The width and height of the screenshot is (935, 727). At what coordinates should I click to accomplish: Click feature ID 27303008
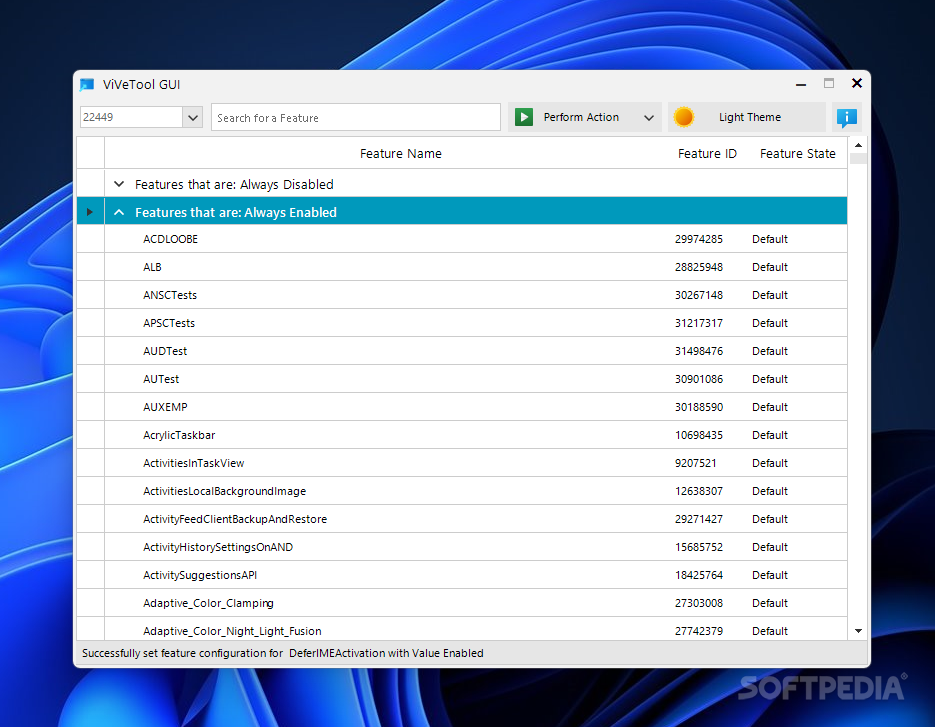point(698,604)
